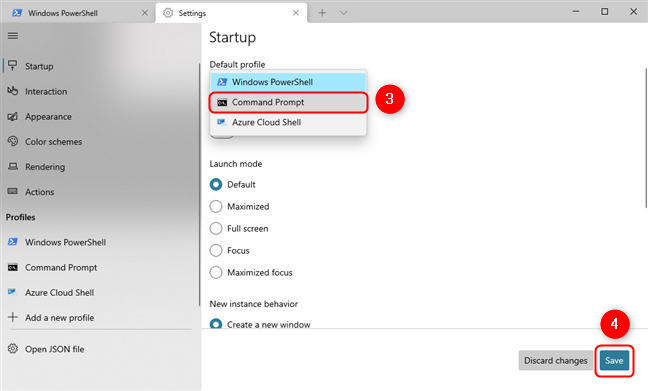This screenshot has width=648, height=391.
Task: Choose Full screen launch mode
Action: coord(216,228)
